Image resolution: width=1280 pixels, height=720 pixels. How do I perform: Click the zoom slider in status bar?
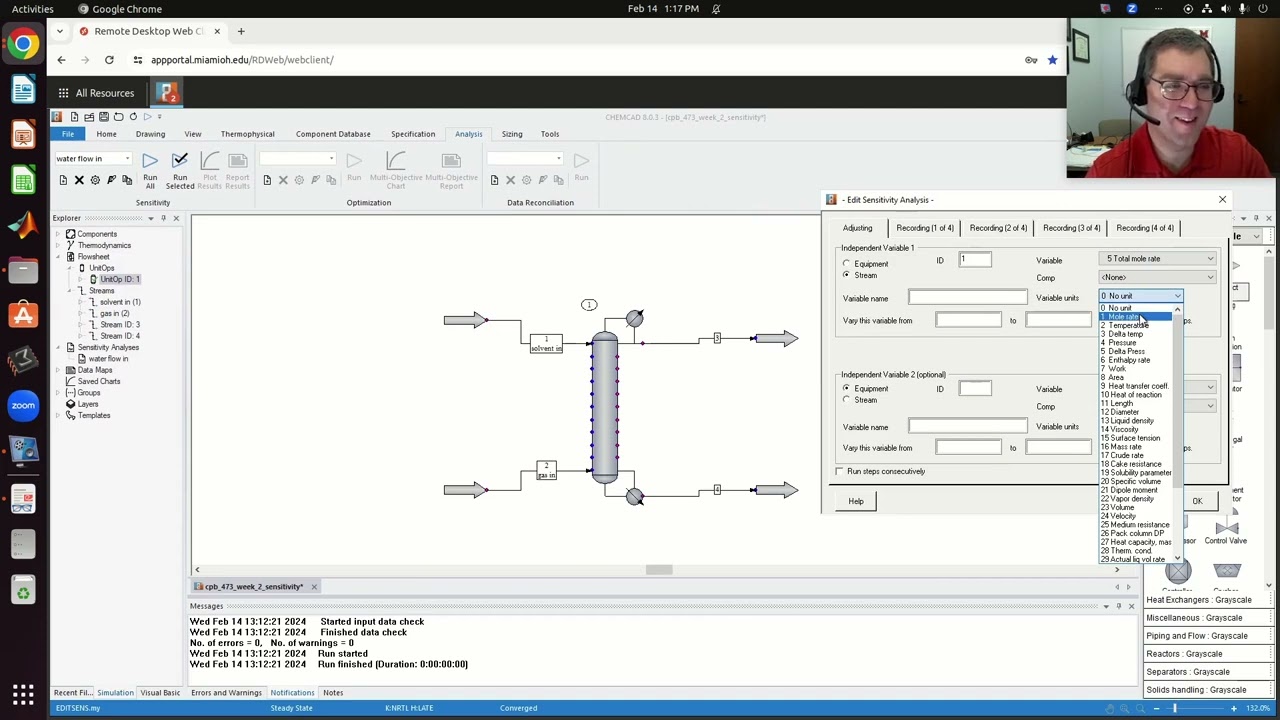[1175, 708]
